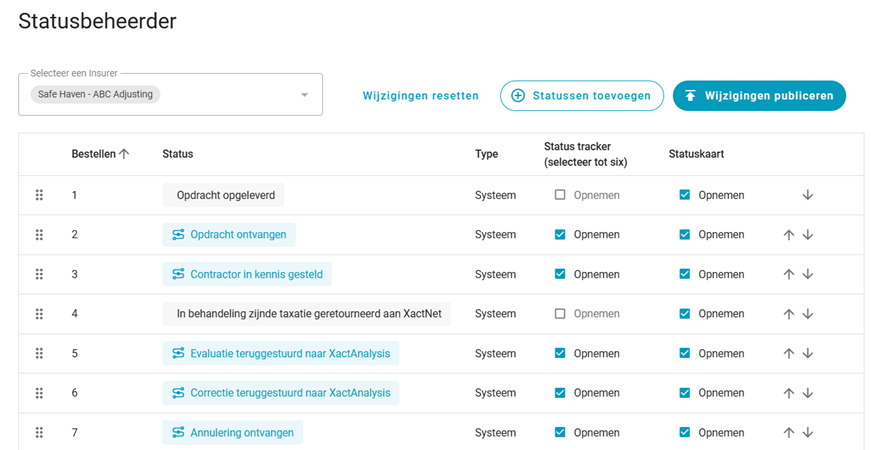This screenshot has height=450, width=878.
Task: Uncheck Statuskaart Opnemen for row 4
Action: [685, 314]
